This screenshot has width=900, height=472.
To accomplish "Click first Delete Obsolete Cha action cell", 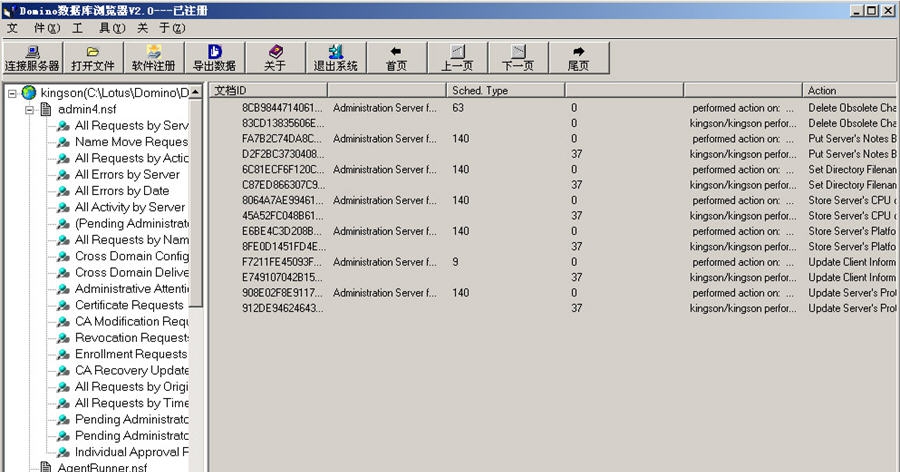I will point(852,108).
